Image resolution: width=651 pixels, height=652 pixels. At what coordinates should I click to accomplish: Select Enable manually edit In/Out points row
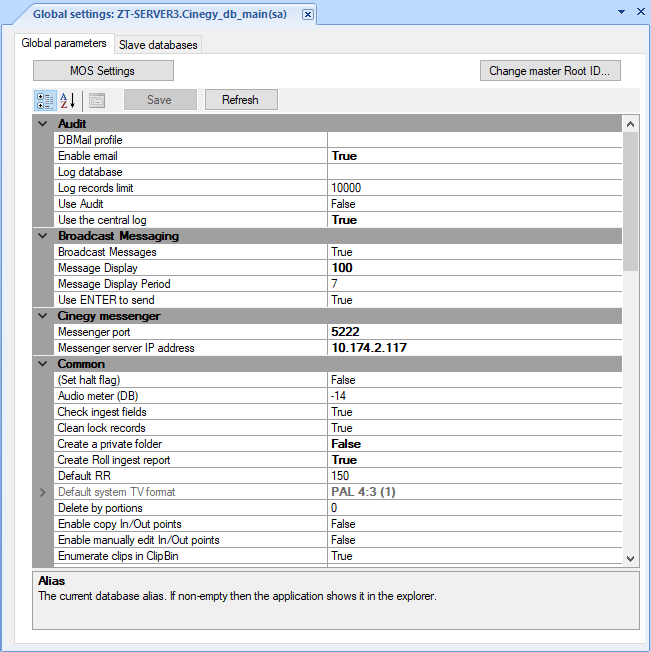tap(338, 540)
